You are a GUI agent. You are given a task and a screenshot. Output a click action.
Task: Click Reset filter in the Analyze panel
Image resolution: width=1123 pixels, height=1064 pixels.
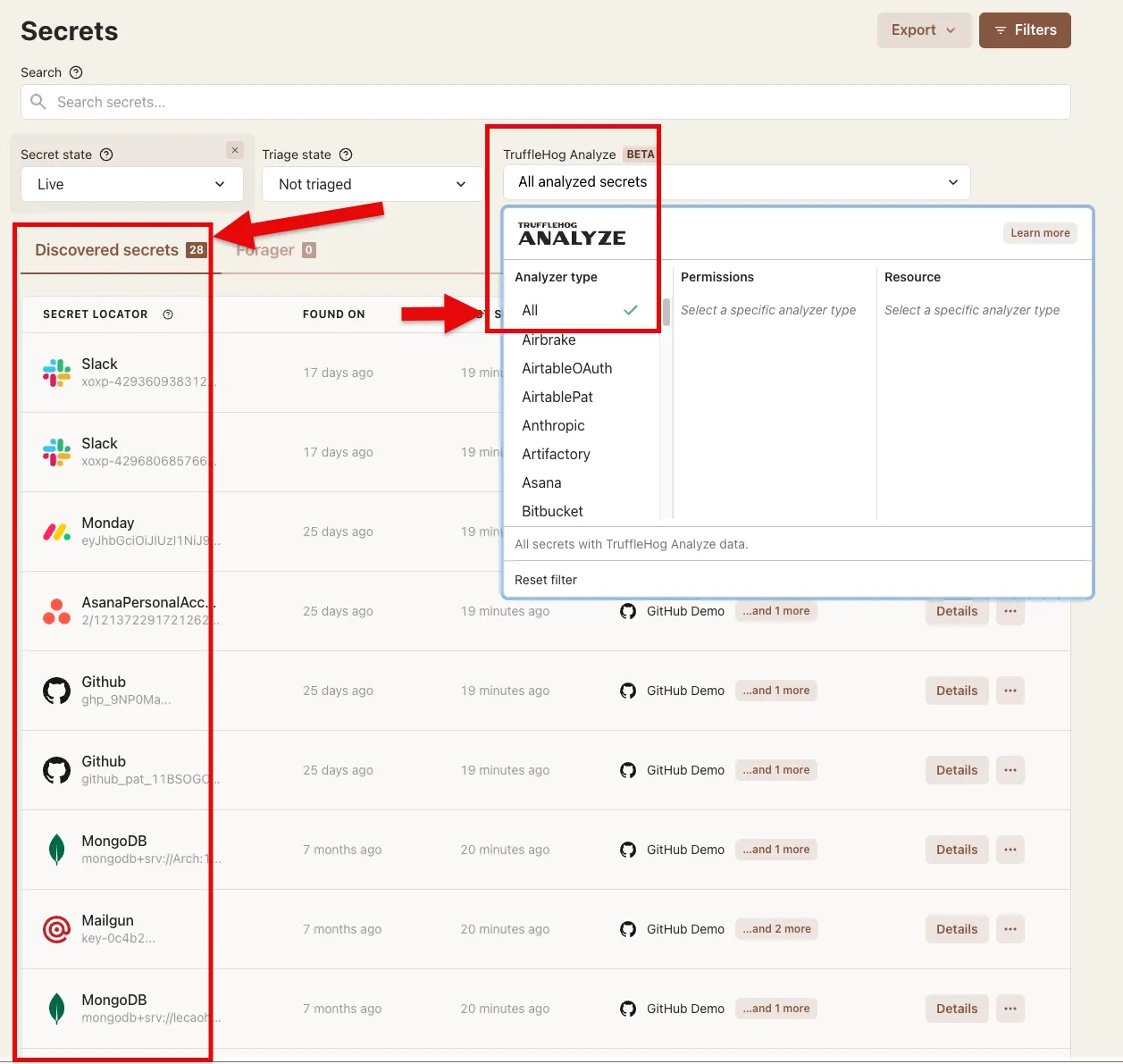click(546, 580)
